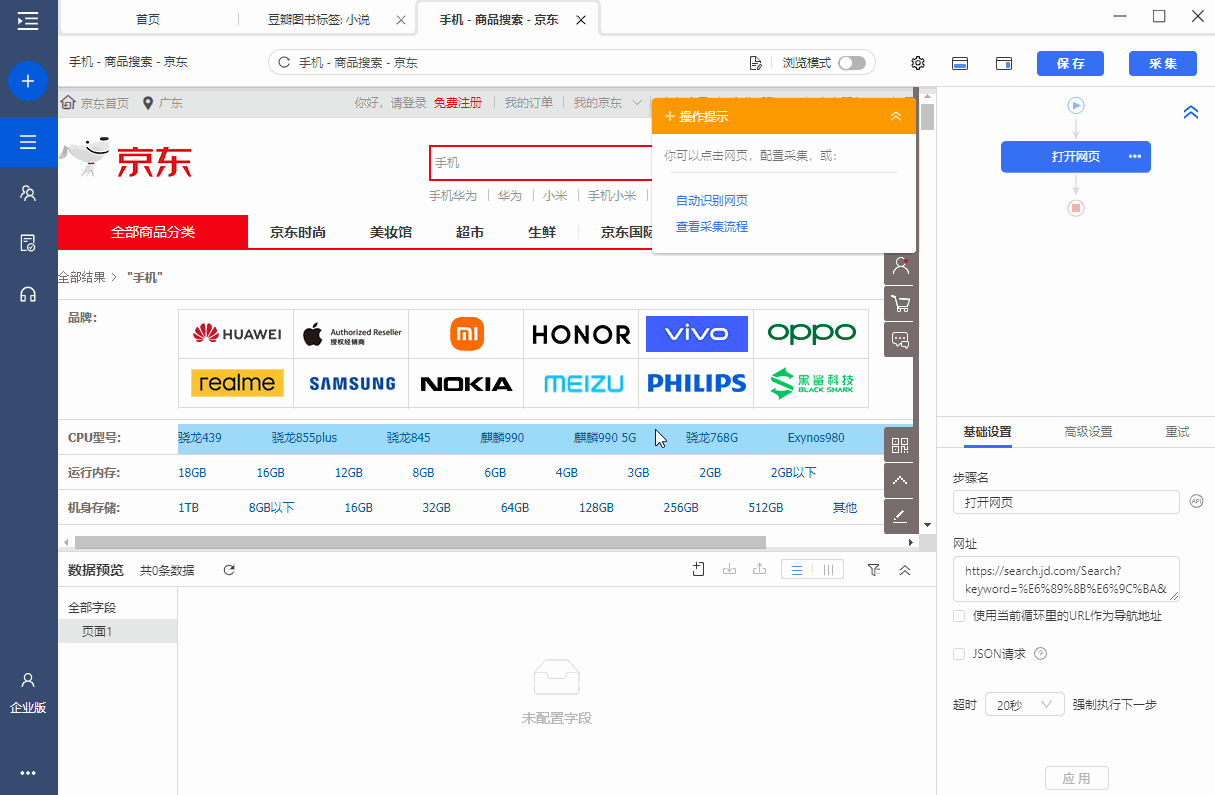Close the 手机 - 商品搜索 - 京东 tab

581,19
